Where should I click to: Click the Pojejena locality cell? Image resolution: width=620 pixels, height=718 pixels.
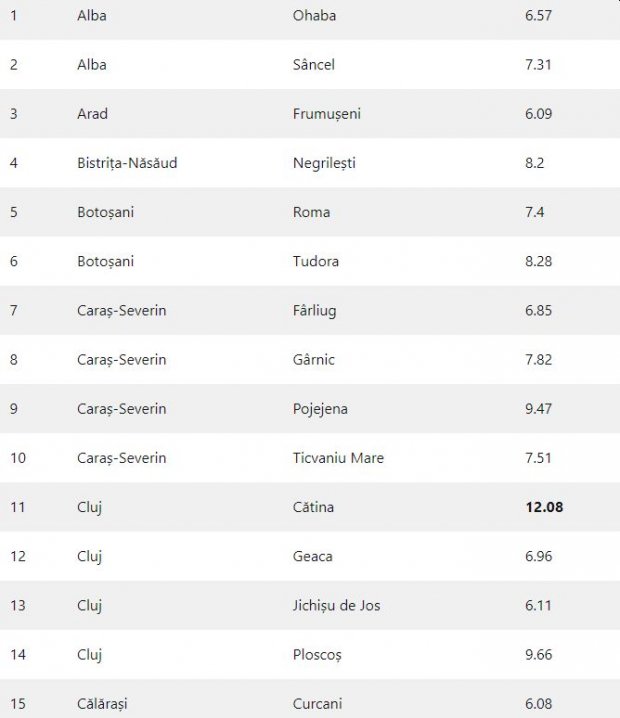(x=320, y=409)
